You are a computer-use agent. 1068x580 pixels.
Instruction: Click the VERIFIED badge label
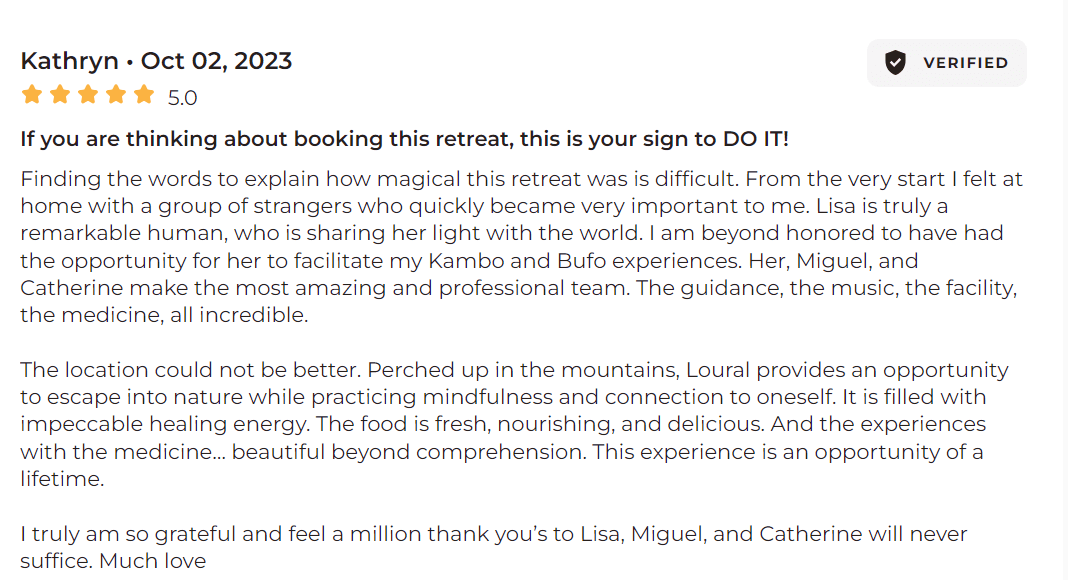point(965,63)
